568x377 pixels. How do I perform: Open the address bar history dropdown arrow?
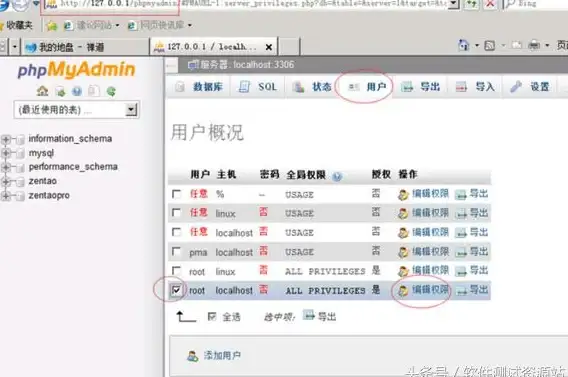pyautogui.click(x=454, y=4)
